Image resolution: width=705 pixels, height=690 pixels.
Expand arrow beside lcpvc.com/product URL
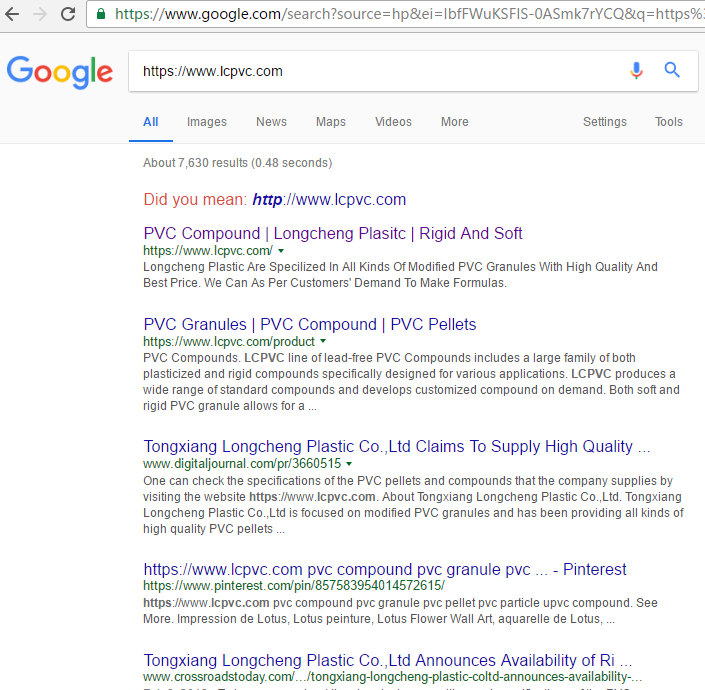[x=323, y=342]
